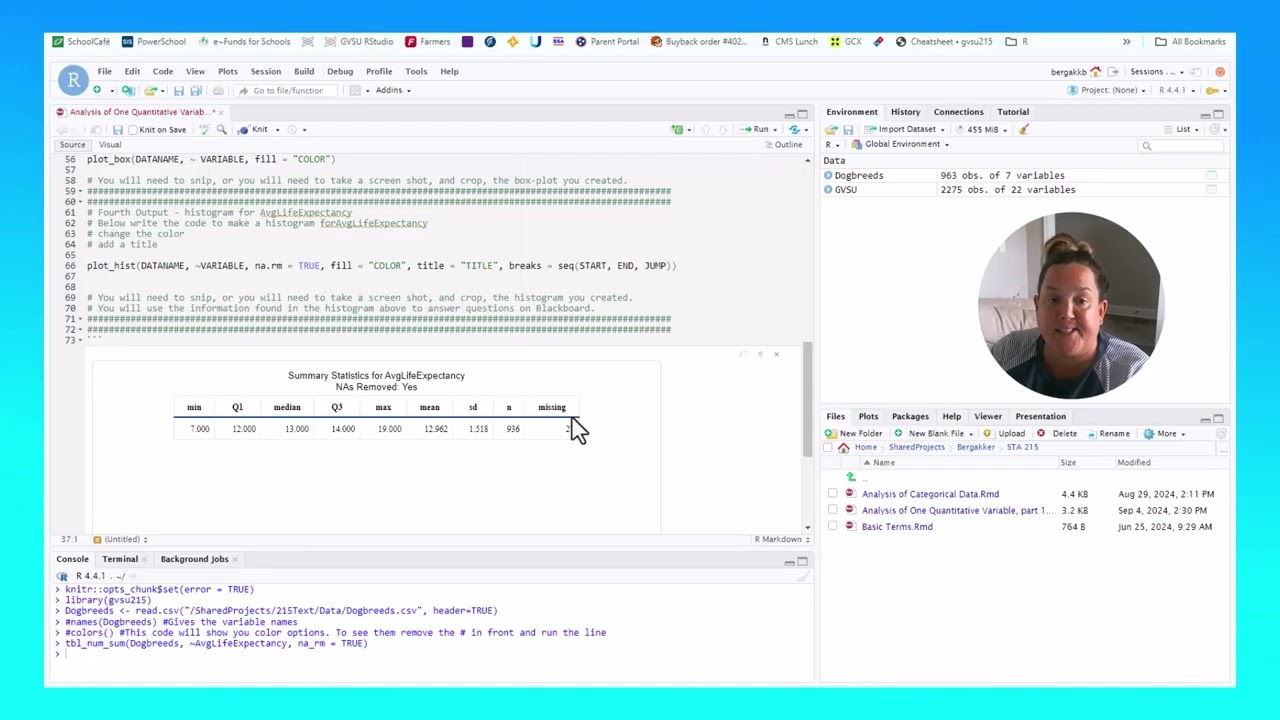Switch editor to Source mode
The width and height of the screenshot is (1280, 720).
[x=72, y=145]
